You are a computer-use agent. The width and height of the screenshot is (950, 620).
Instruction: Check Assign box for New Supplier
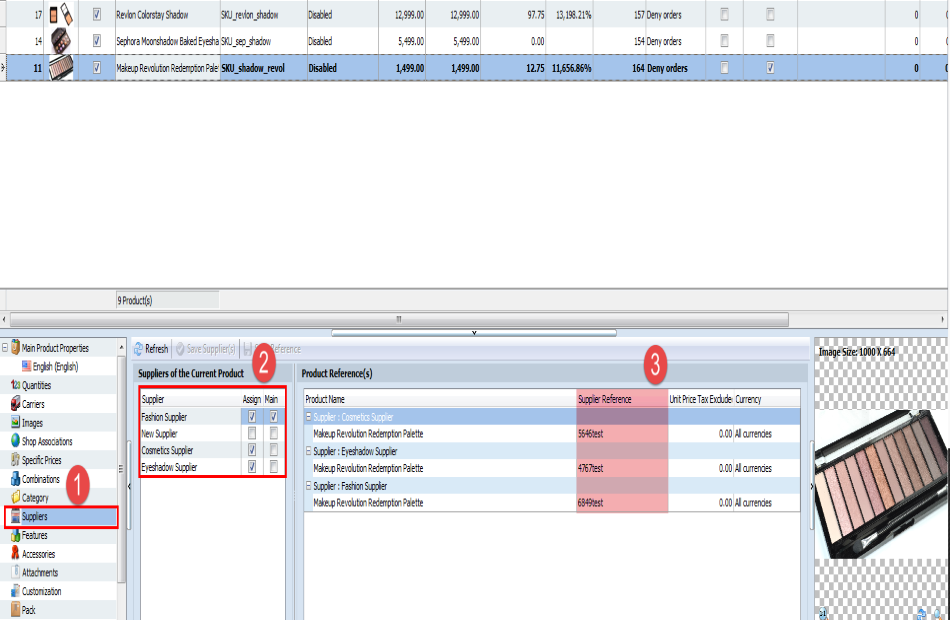pos(252,433)
